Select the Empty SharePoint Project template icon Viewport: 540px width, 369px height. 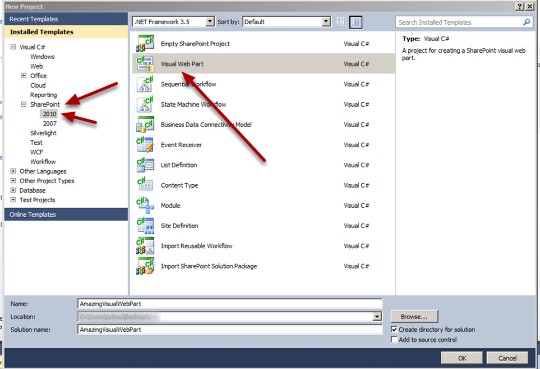pyautogui.click(x=145, y=44)
